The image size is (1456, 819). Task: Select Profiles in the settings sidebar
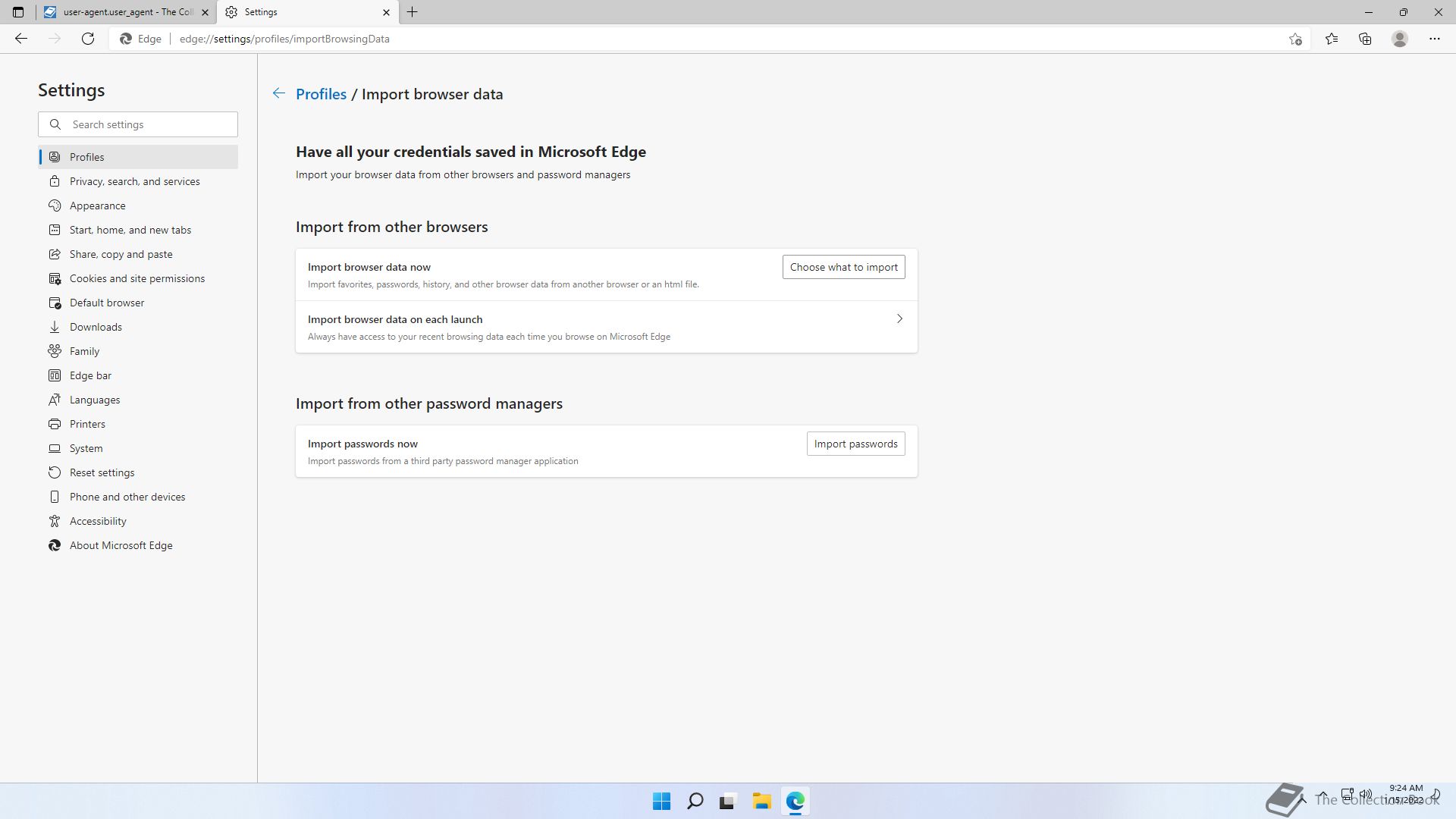(138, 157)
